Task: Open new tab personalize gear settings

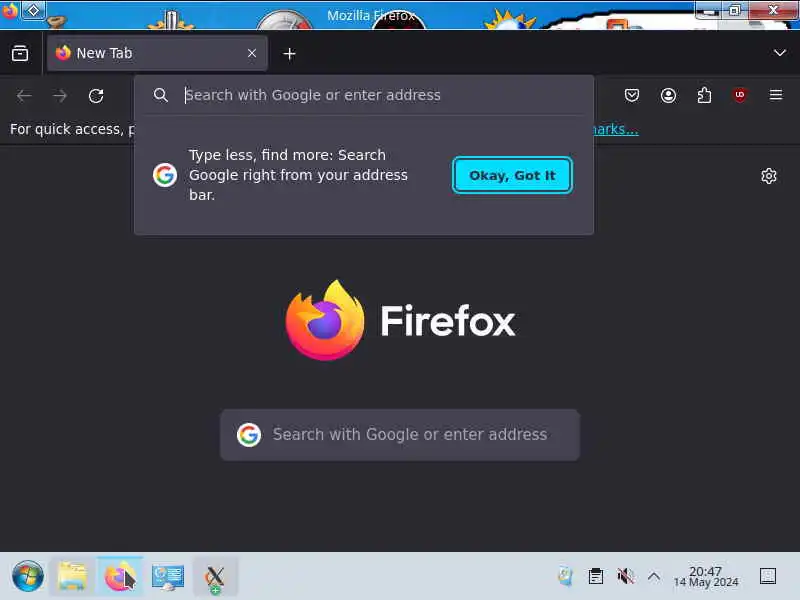Action: click(x=769, y=176)
